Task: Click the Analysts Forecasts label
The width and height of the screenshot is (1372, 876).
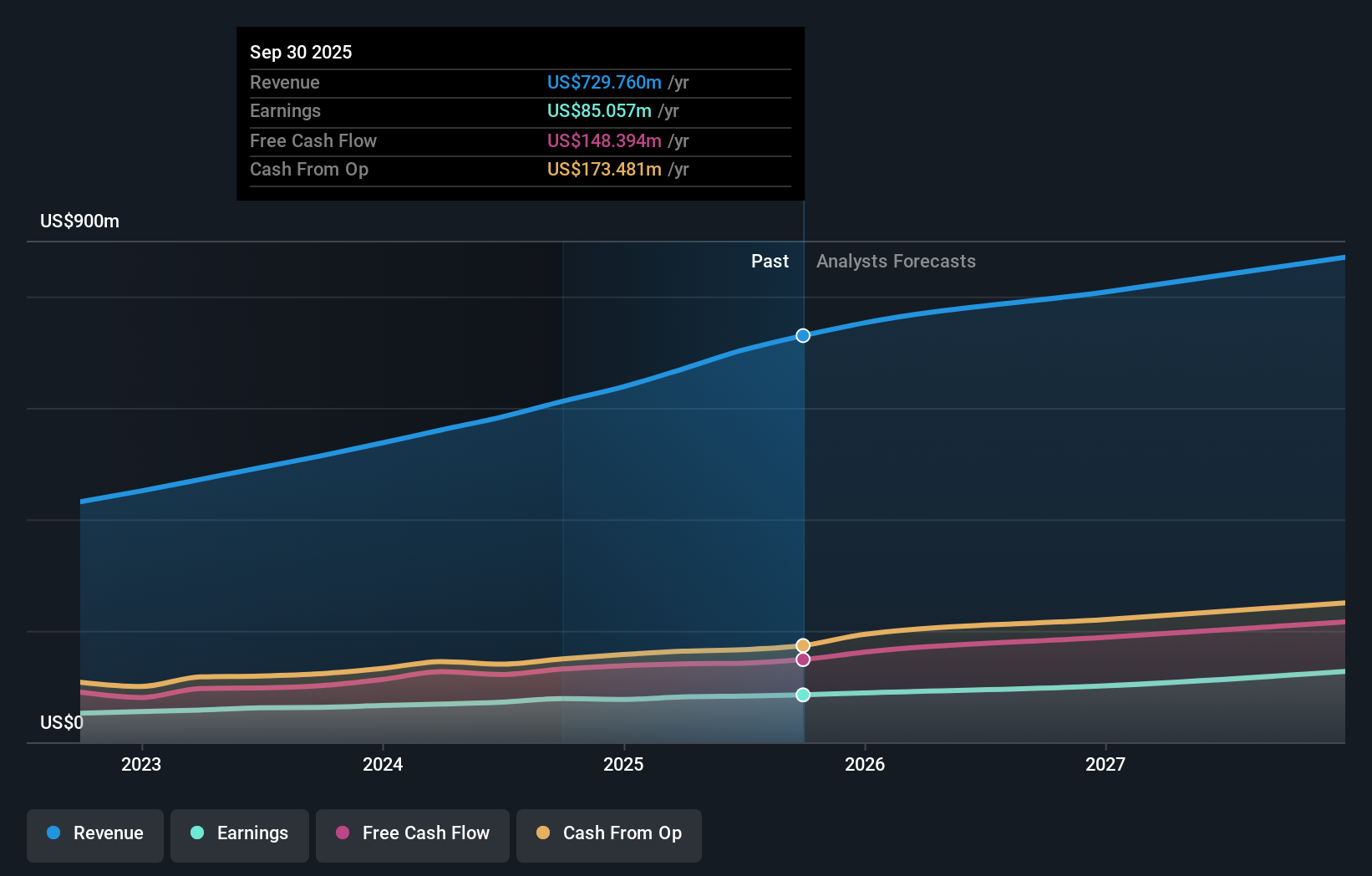Action: [896, 262]
